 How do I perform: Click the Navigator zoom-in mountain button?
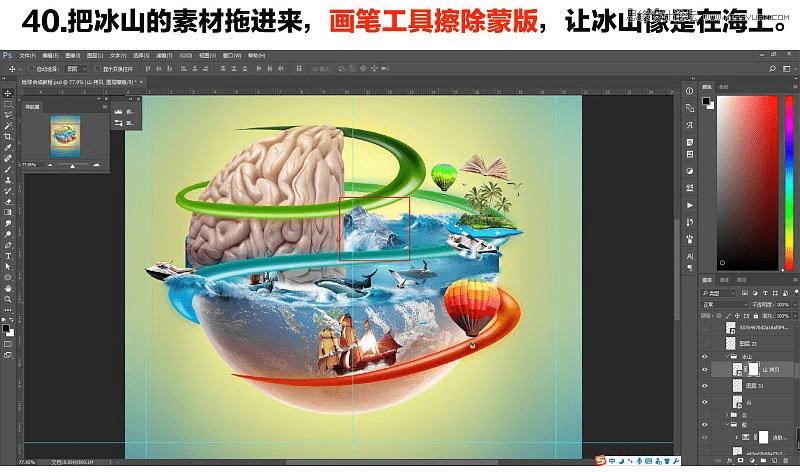coord(96,165)
